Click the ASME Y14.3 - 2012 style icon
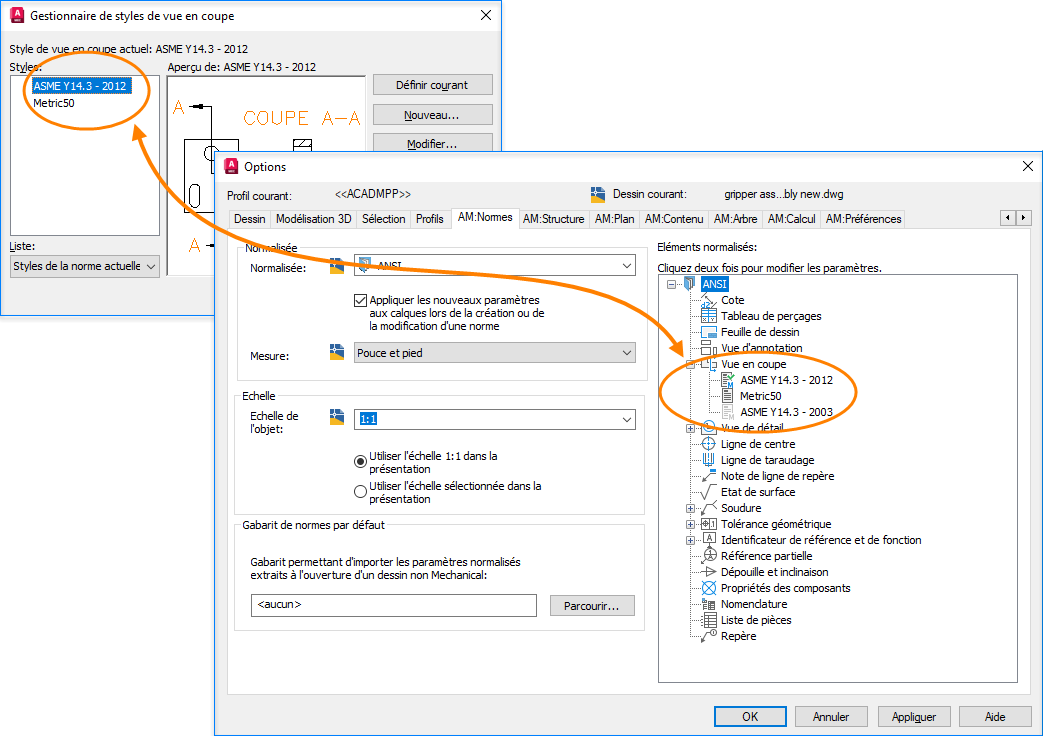Viewport: 1043px width, 736px height. point(728,380)
